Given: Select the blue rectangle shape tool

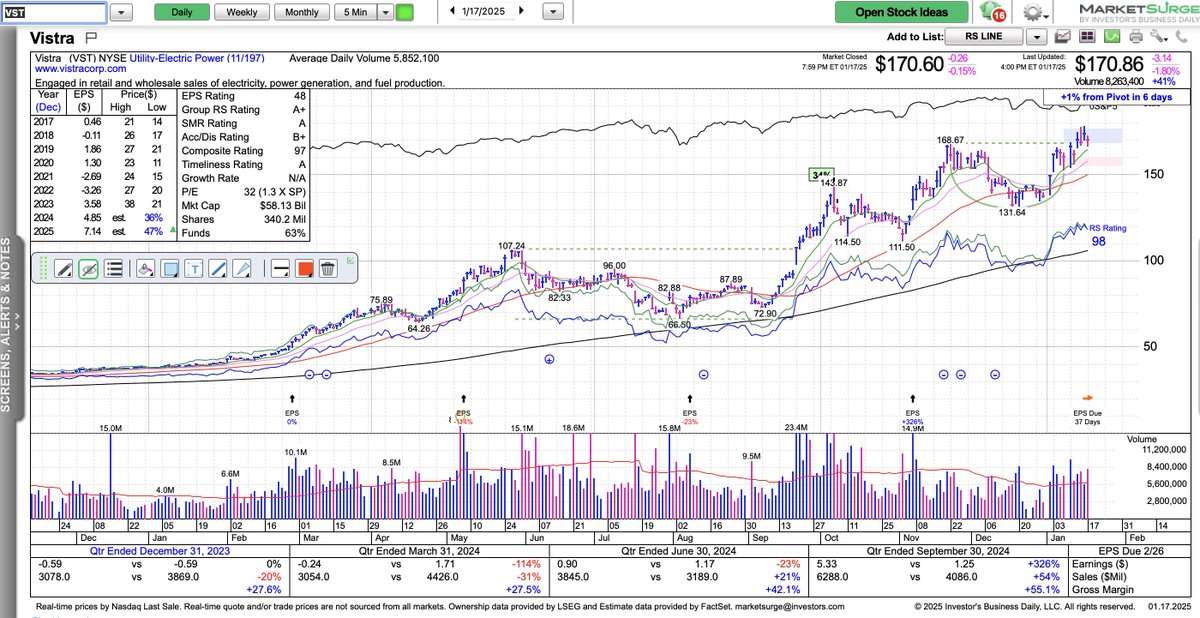Looking at the screenshot, I should (x=169, y=268).
